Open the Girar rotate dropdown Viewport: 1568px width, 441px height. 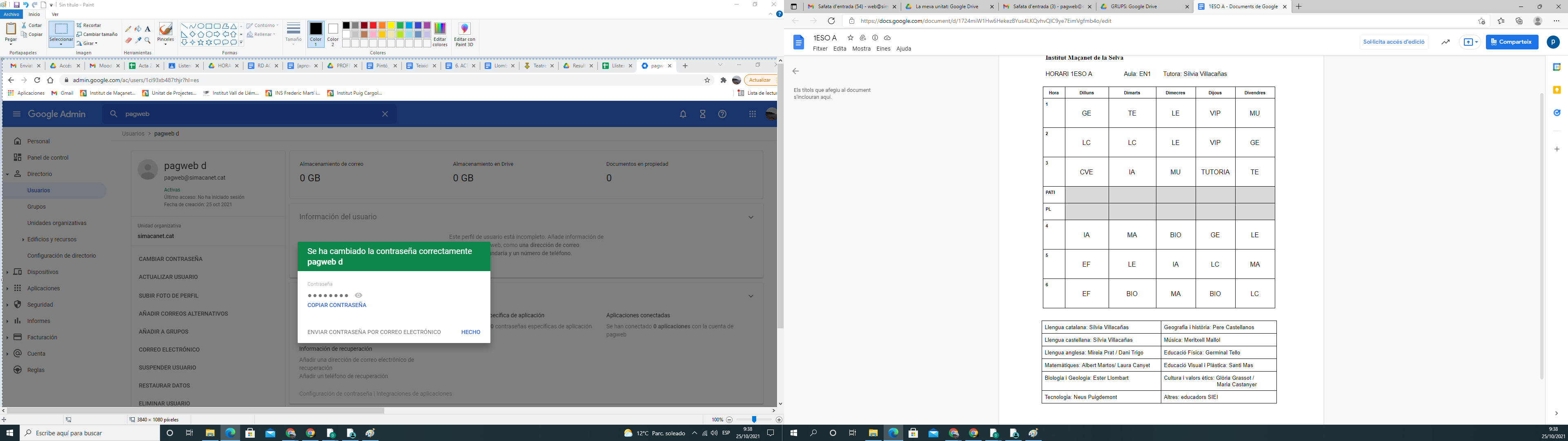(x=89, y=43)
